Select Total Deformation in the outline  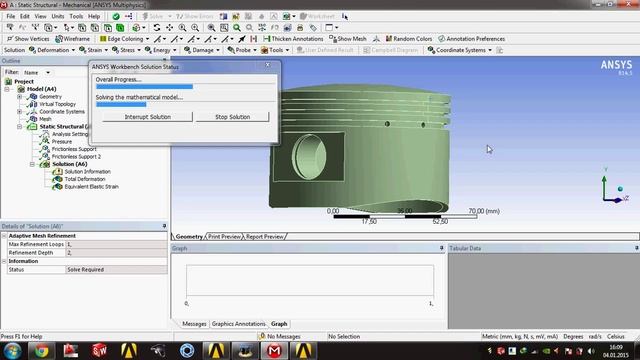[85, 179]
